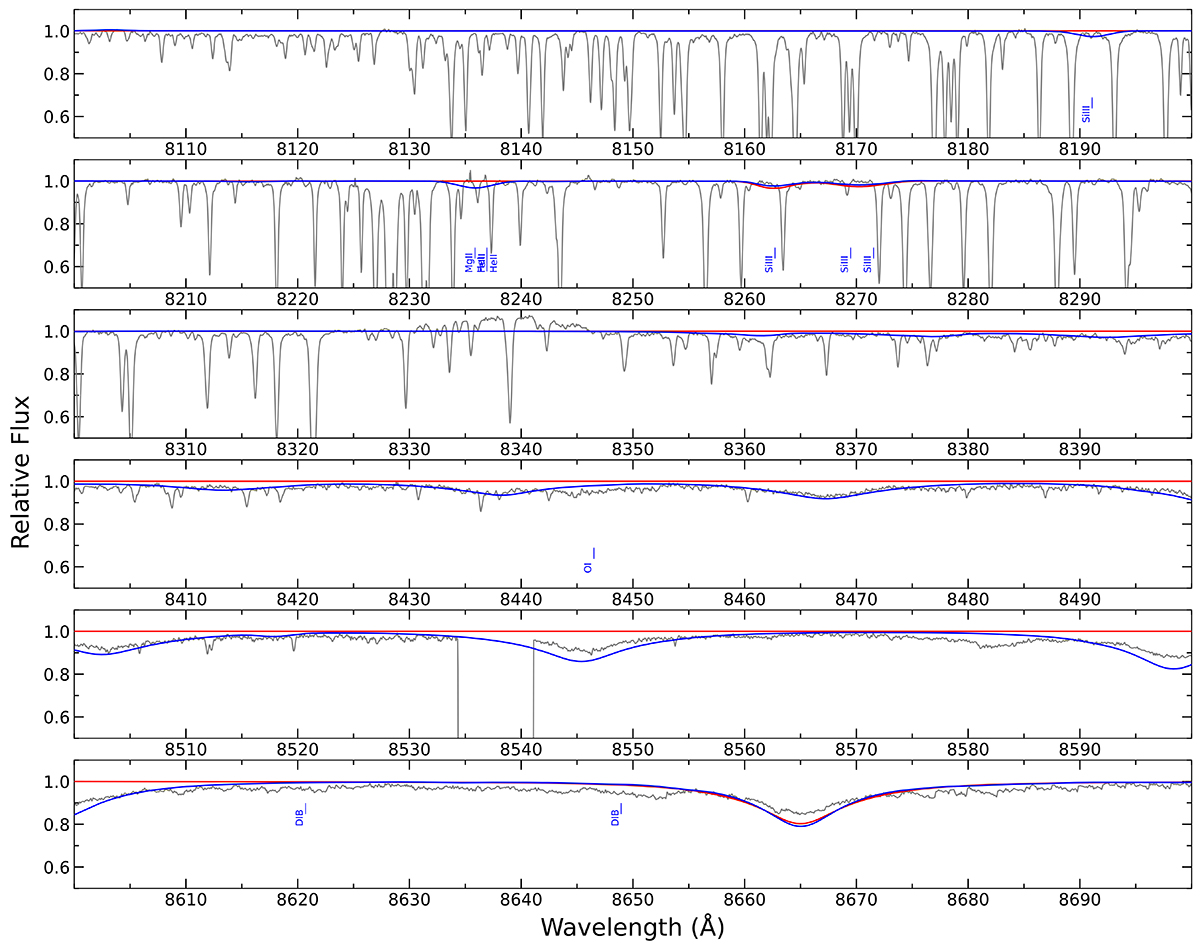The width and height of the screenshot is (1200, 945).
Task: Click the SiIII label near 8262
Action: (769, 262)
